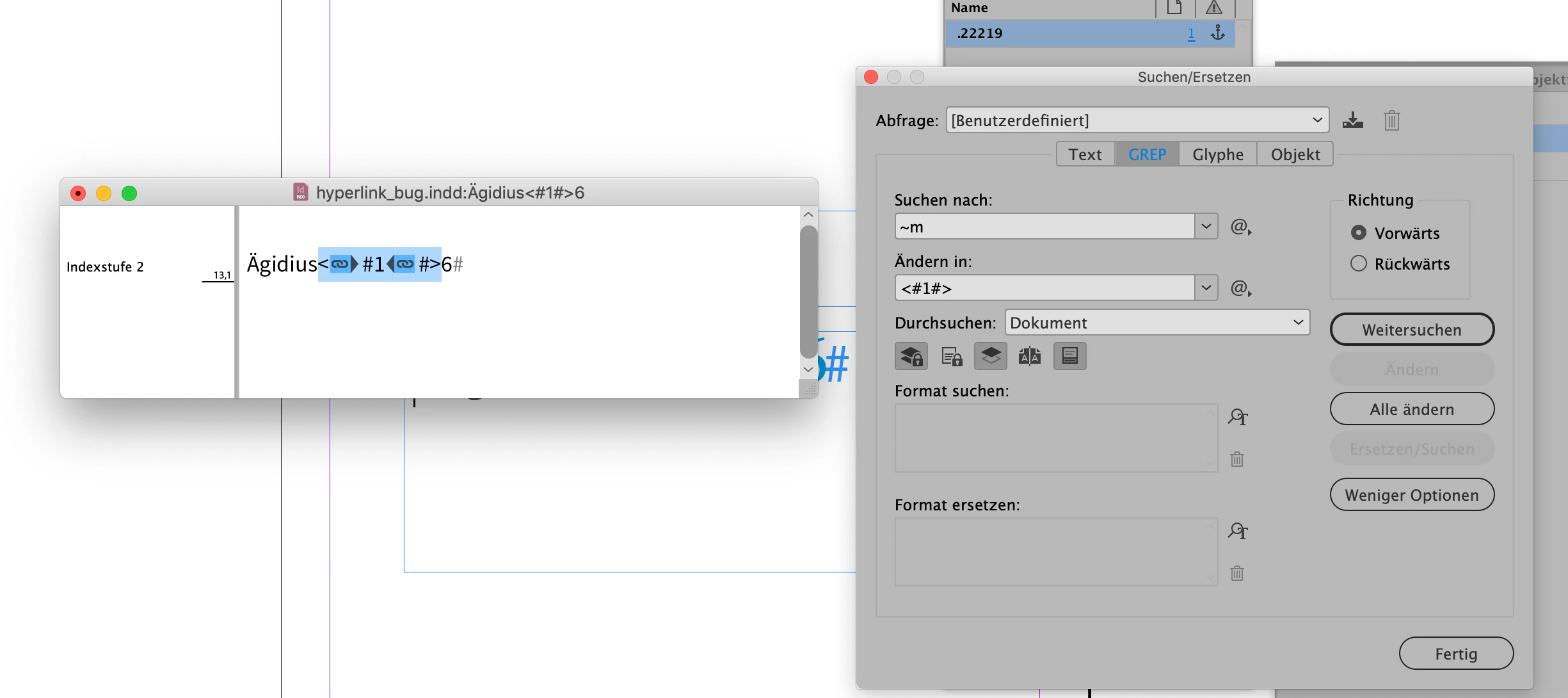Expand Ändern in history dropdown arrow

coord(1206,288)
